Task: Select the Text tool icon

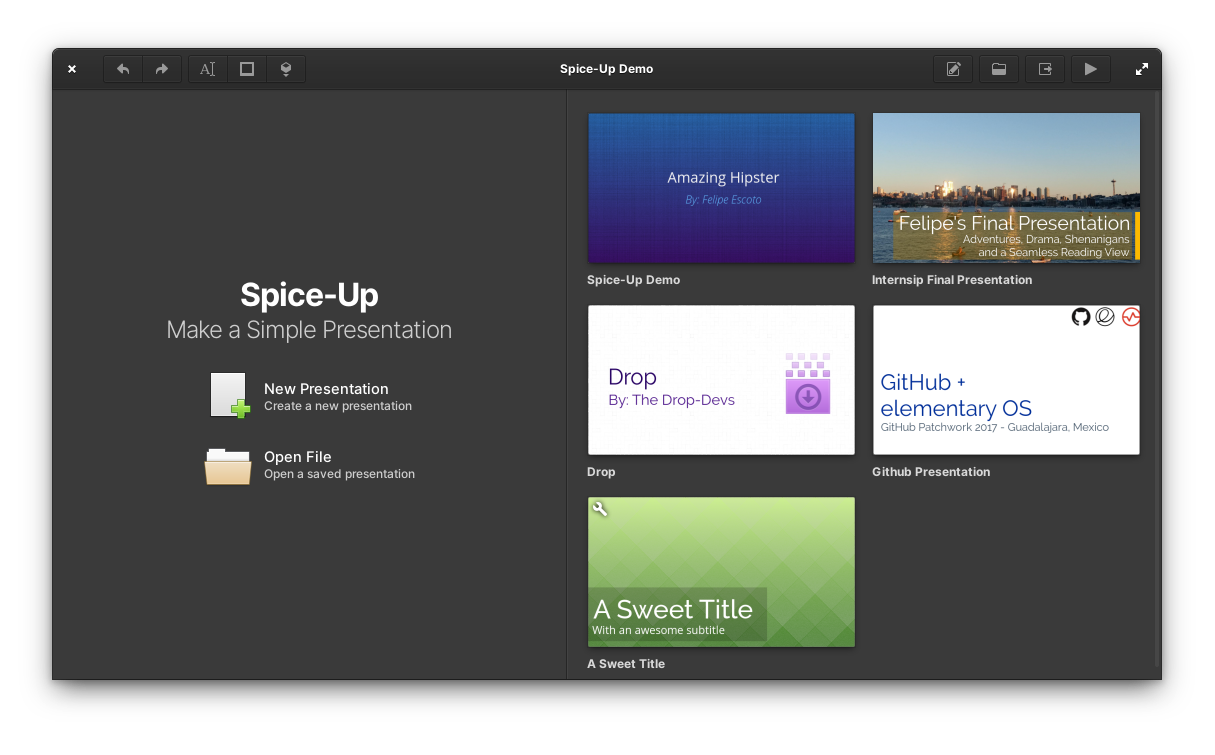Action: (207, 69)
